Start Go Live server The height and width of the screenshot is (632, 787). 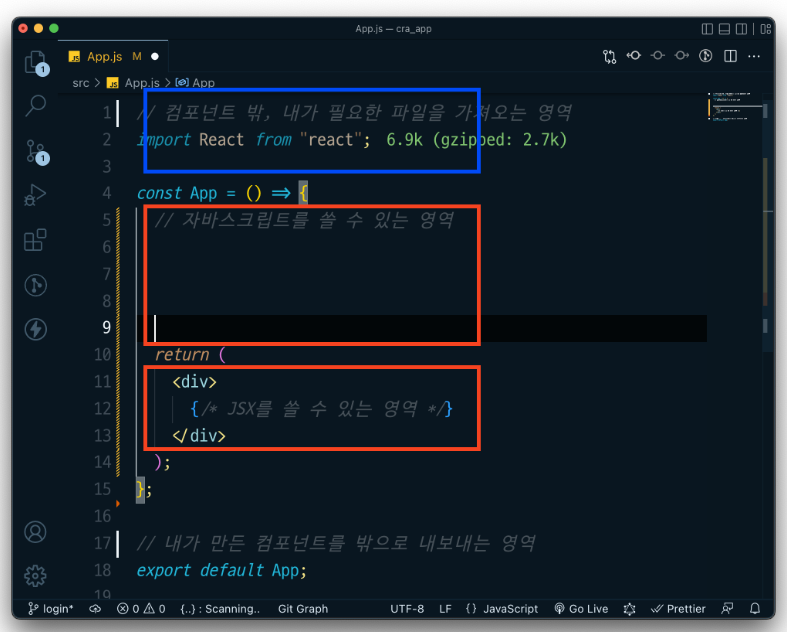pyautogui.click(x=581, y=609)
